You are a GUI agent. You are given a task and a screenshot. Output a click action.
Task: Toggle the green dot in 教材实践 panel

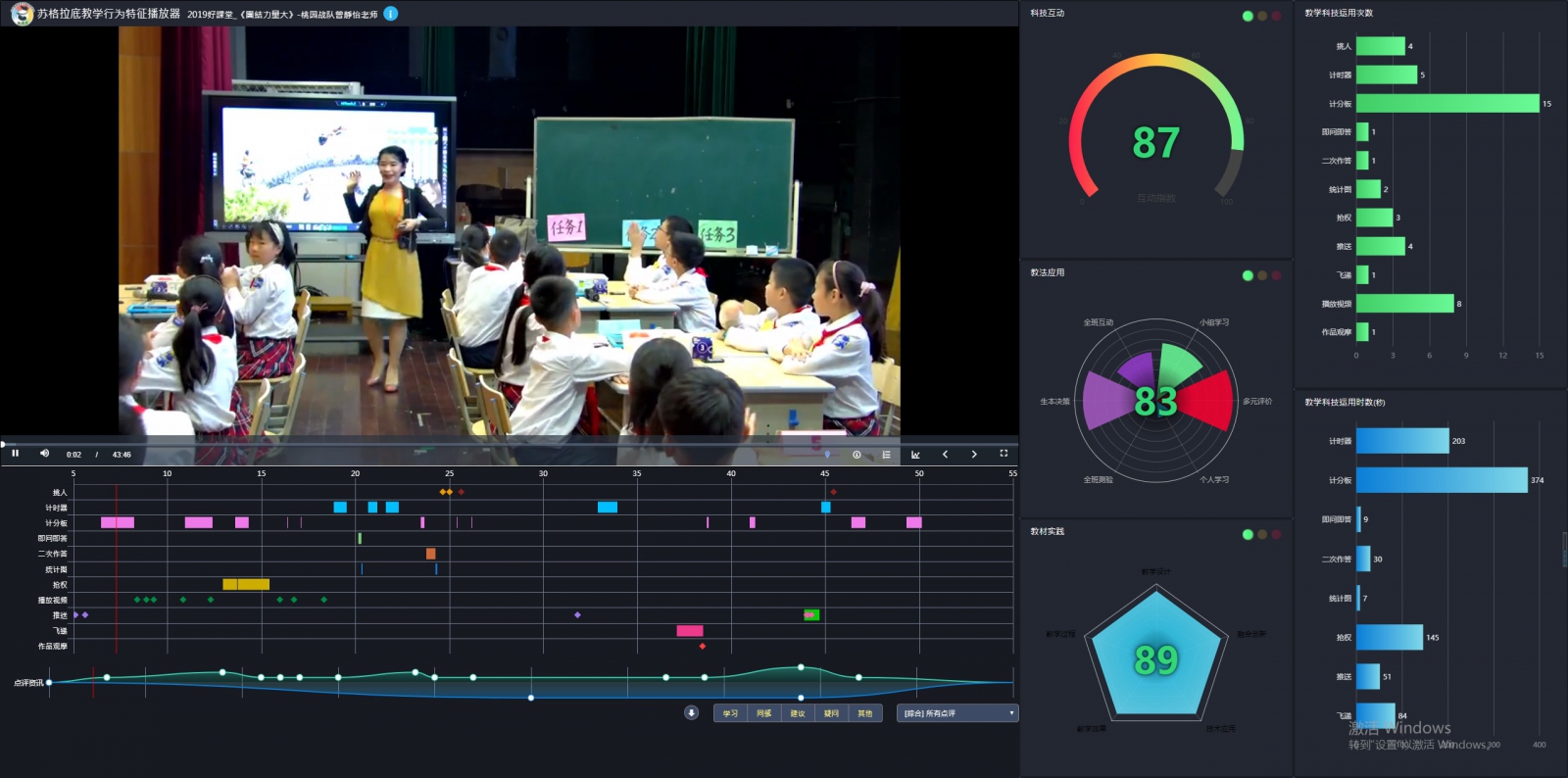(x=1248, y=534)
